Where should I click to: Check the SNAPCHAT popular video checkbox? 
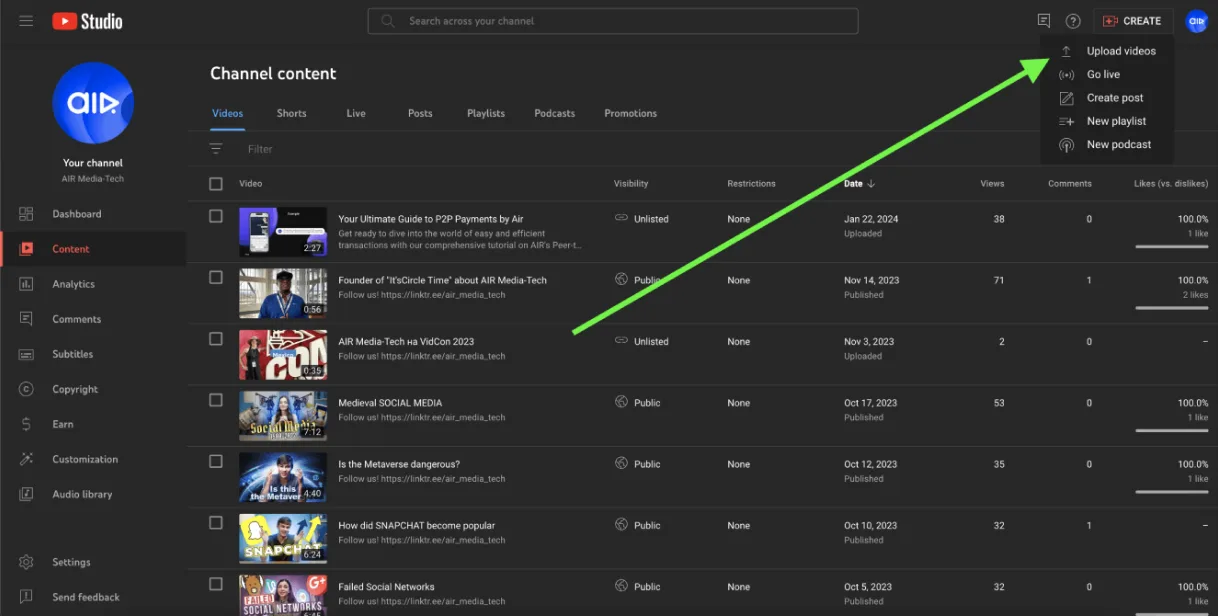tap(216, 523)
